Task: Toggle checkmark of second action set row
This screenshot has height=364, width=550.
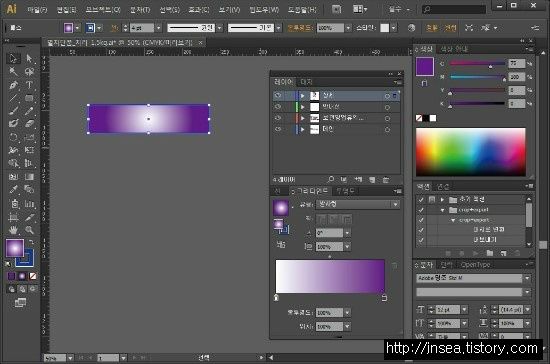Action: (421, 210)
